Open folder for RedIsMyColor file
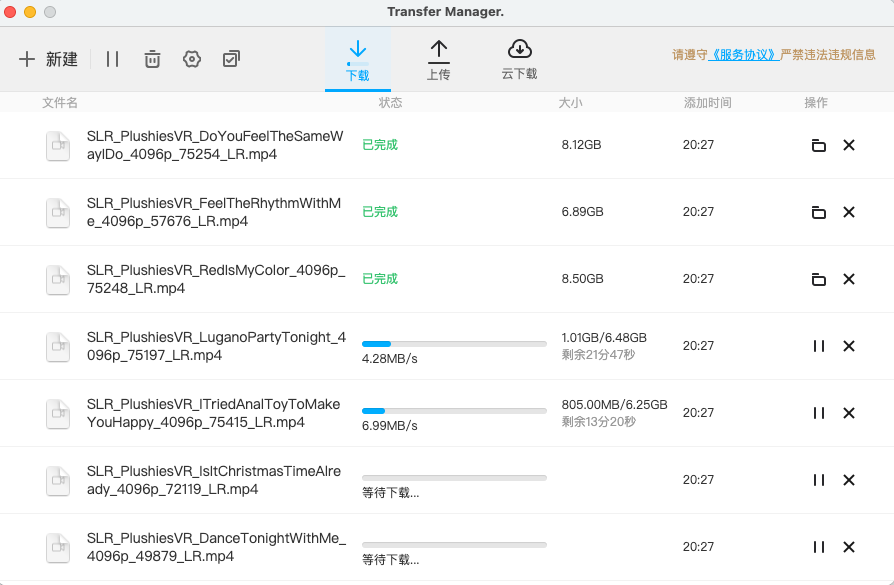The height and width of the screenshot is (585, 894). point(819,279)
